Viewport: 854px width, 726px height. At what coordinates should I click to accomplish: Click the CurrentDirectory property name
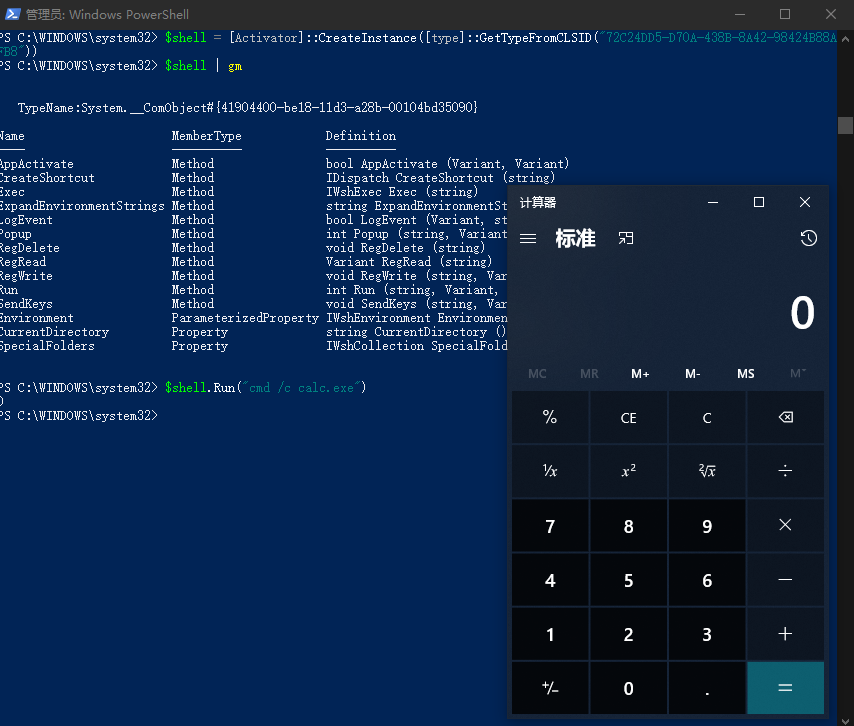tap(54, 332)
